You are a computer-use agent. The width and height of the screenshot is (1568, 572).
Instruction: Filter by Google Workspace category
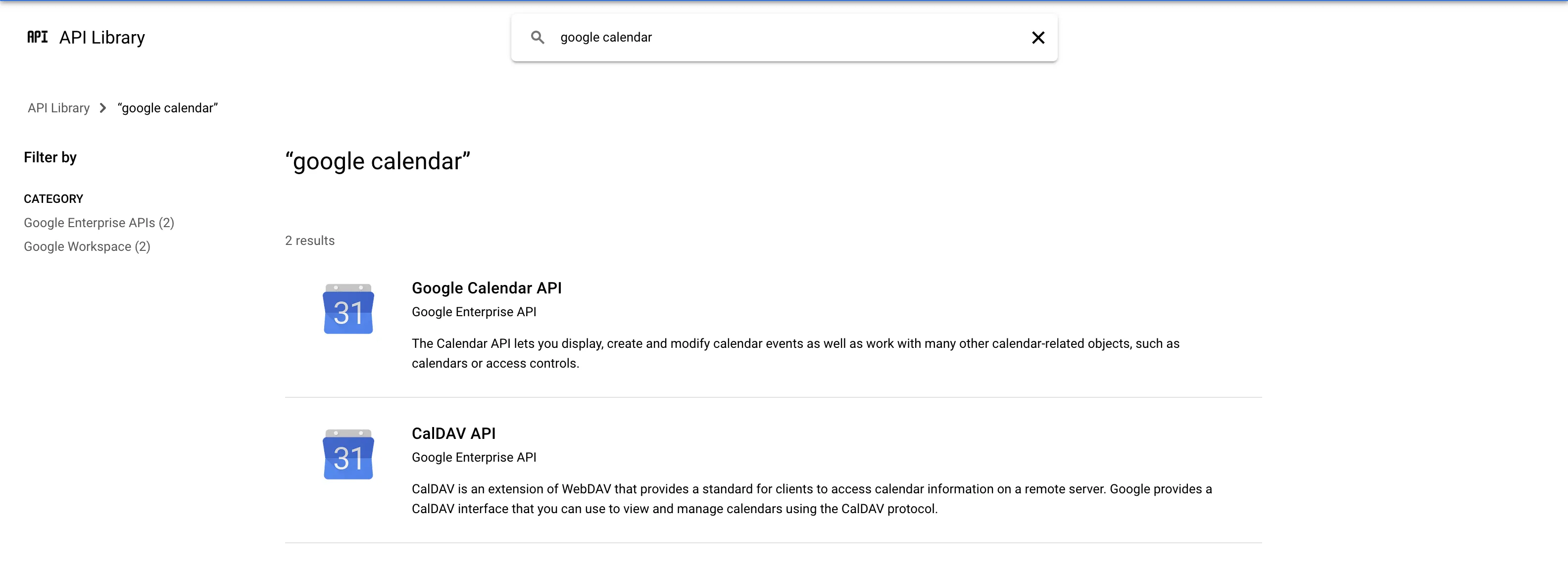(x=87, y=246)
